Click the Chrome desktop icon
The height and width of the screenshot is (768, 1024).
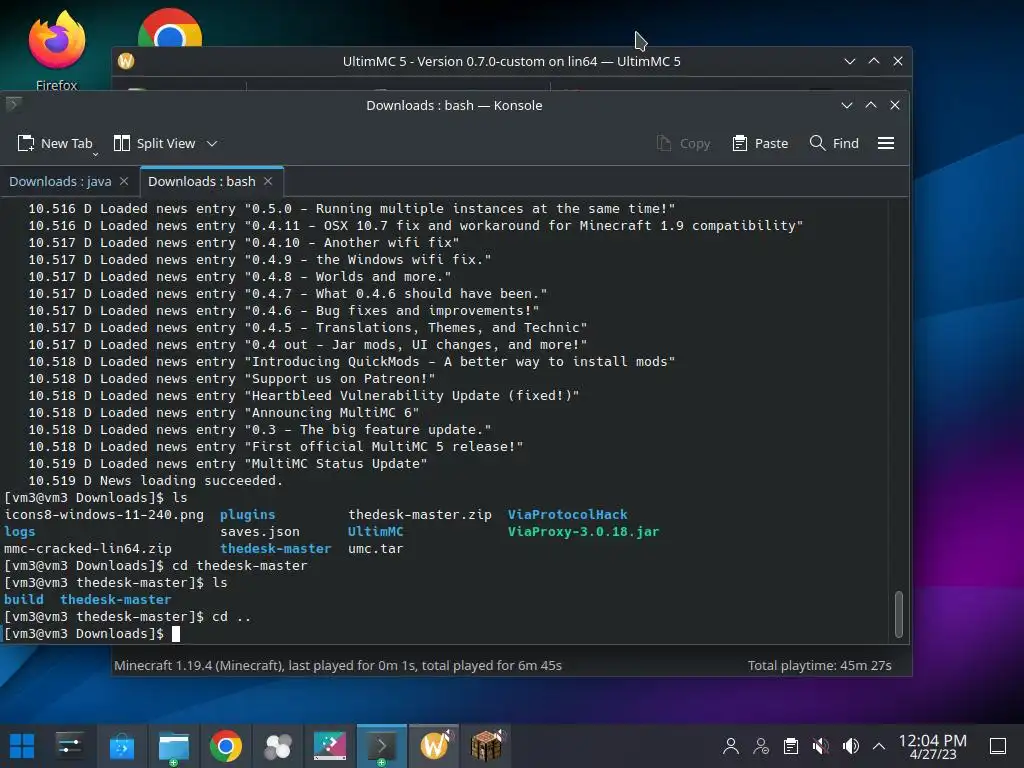(x=170, y=27)
